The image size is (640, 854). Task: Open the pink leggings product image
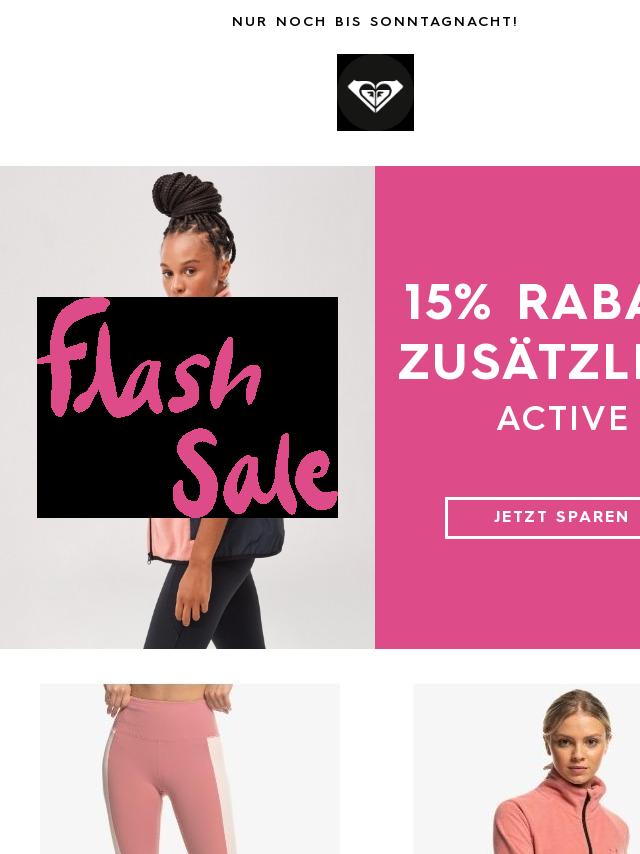point(190,769)
